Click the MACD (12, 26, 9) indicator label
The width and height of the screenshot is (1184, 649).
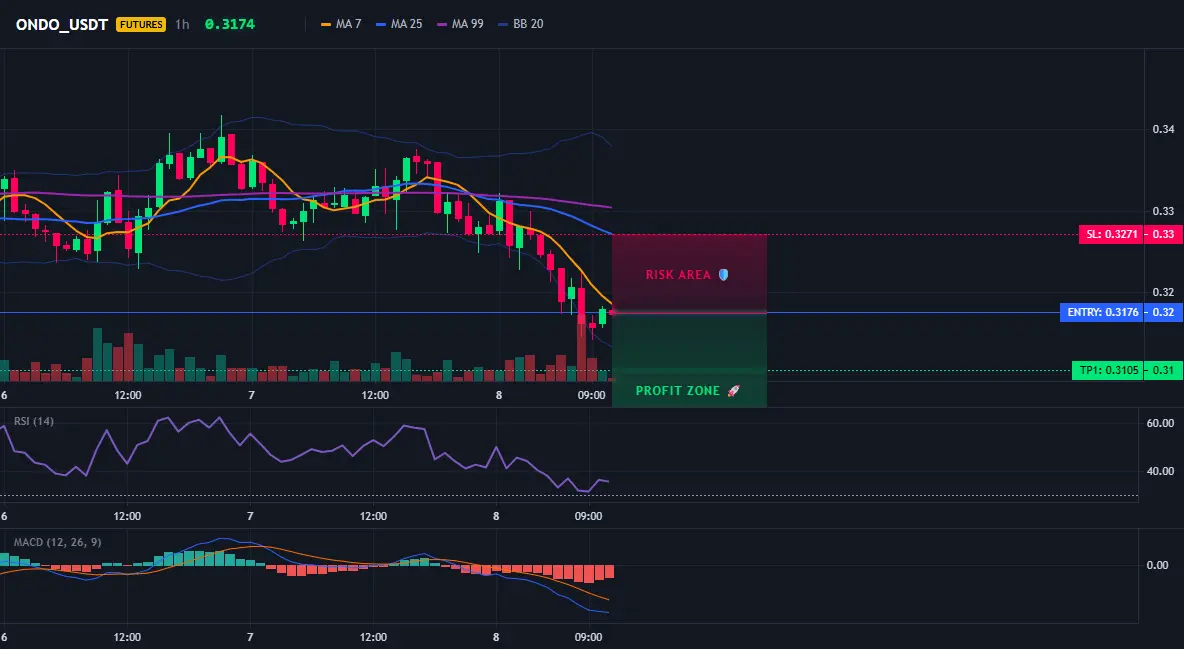point(57,542)
